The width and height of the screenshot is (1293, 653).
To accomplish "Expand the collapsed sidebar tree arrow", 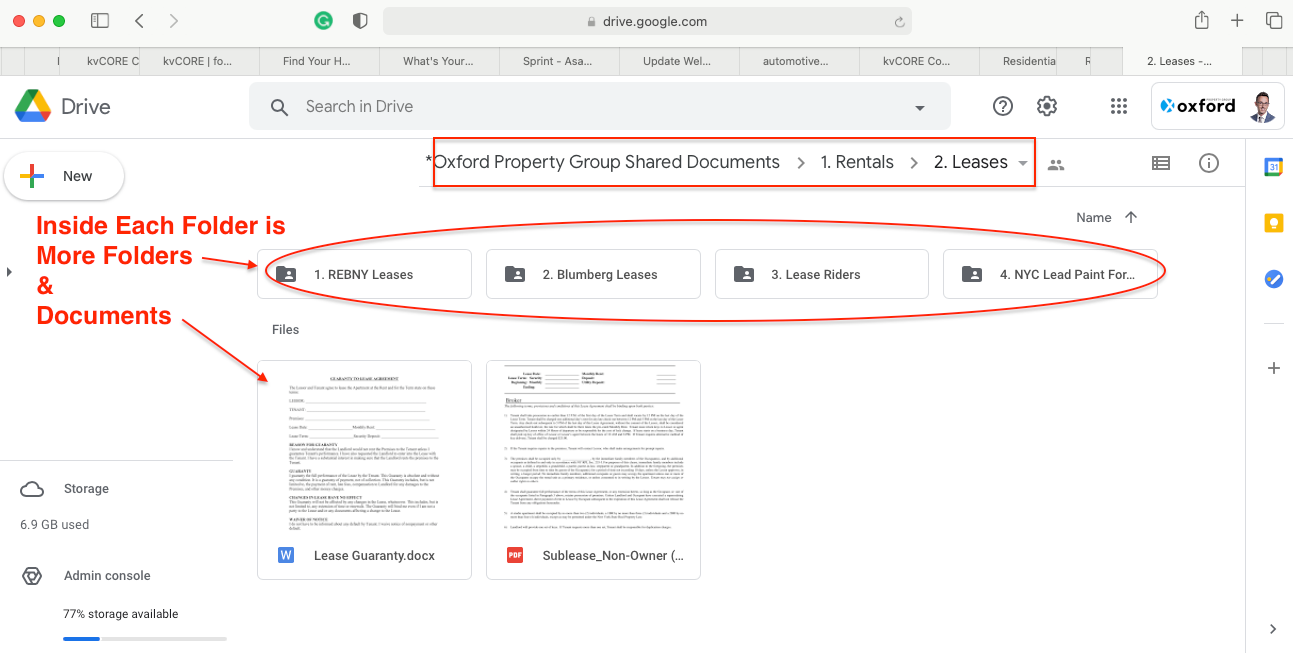I will 9,272.
